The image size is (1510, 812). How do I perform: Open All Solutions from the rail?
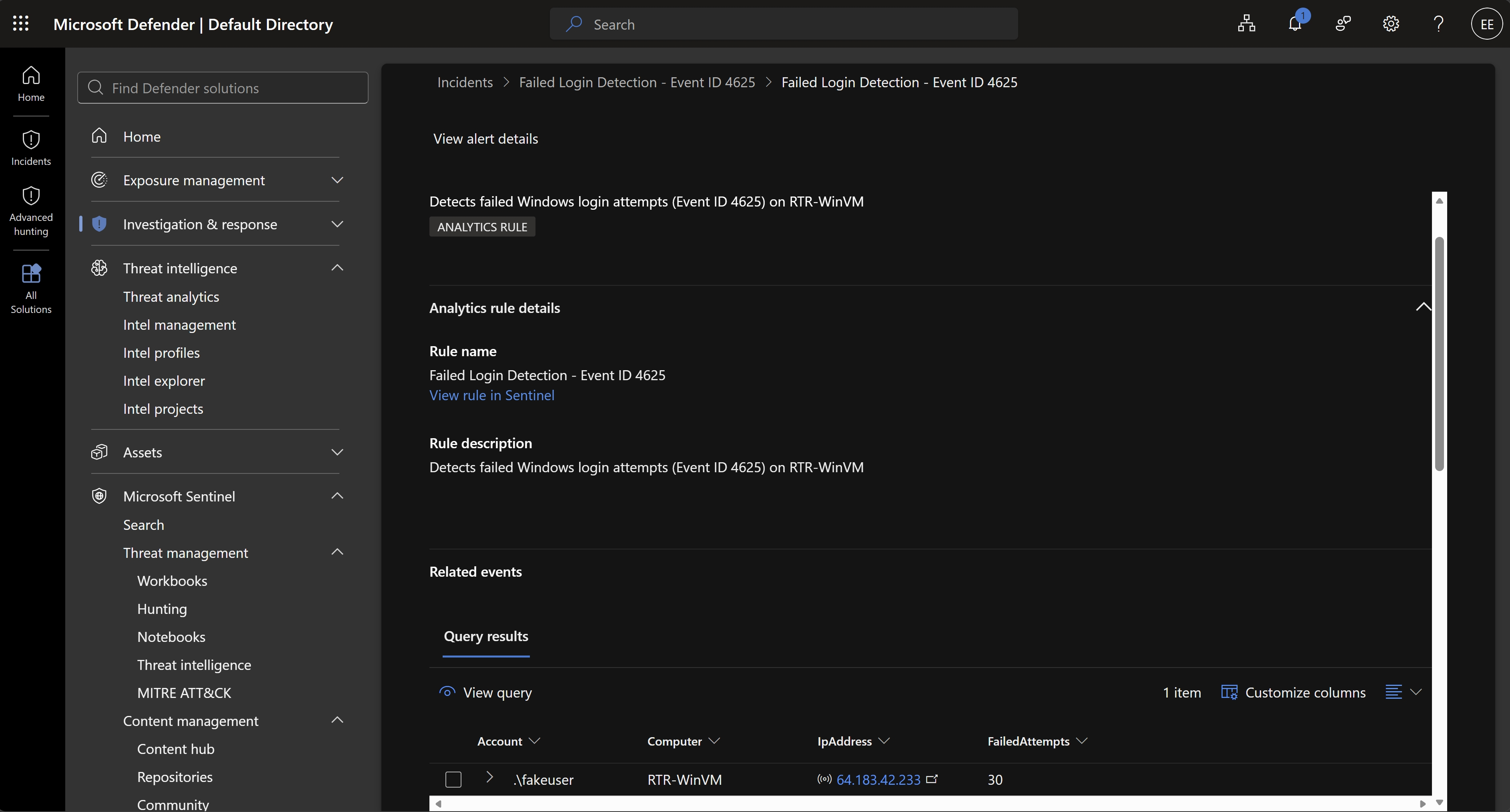point(31,289)
